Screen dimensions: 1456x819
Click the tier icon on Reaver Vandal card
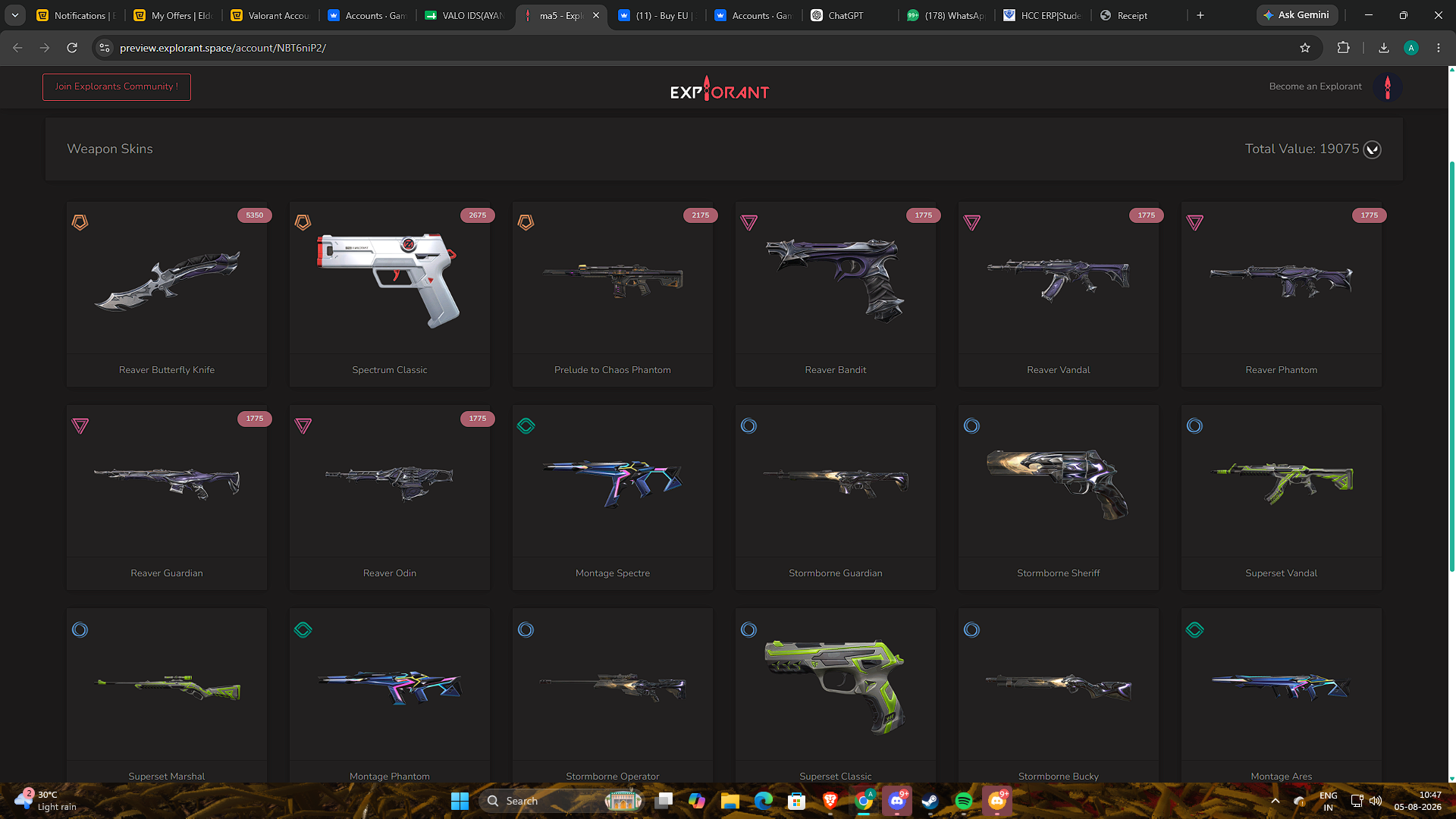971,222
